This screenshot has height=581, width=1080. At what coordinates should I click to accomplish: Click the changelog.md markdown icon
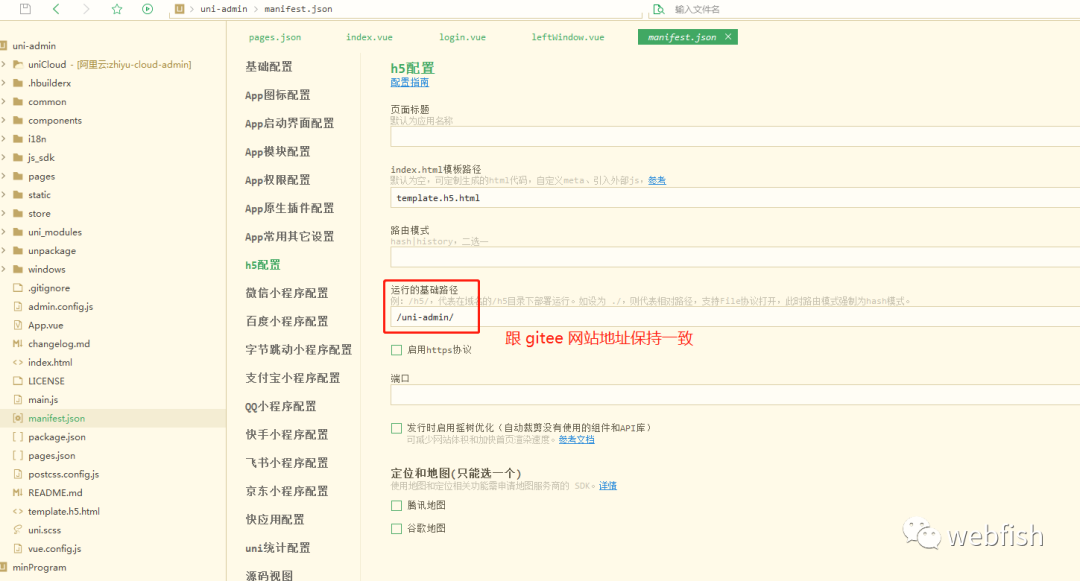18,344
